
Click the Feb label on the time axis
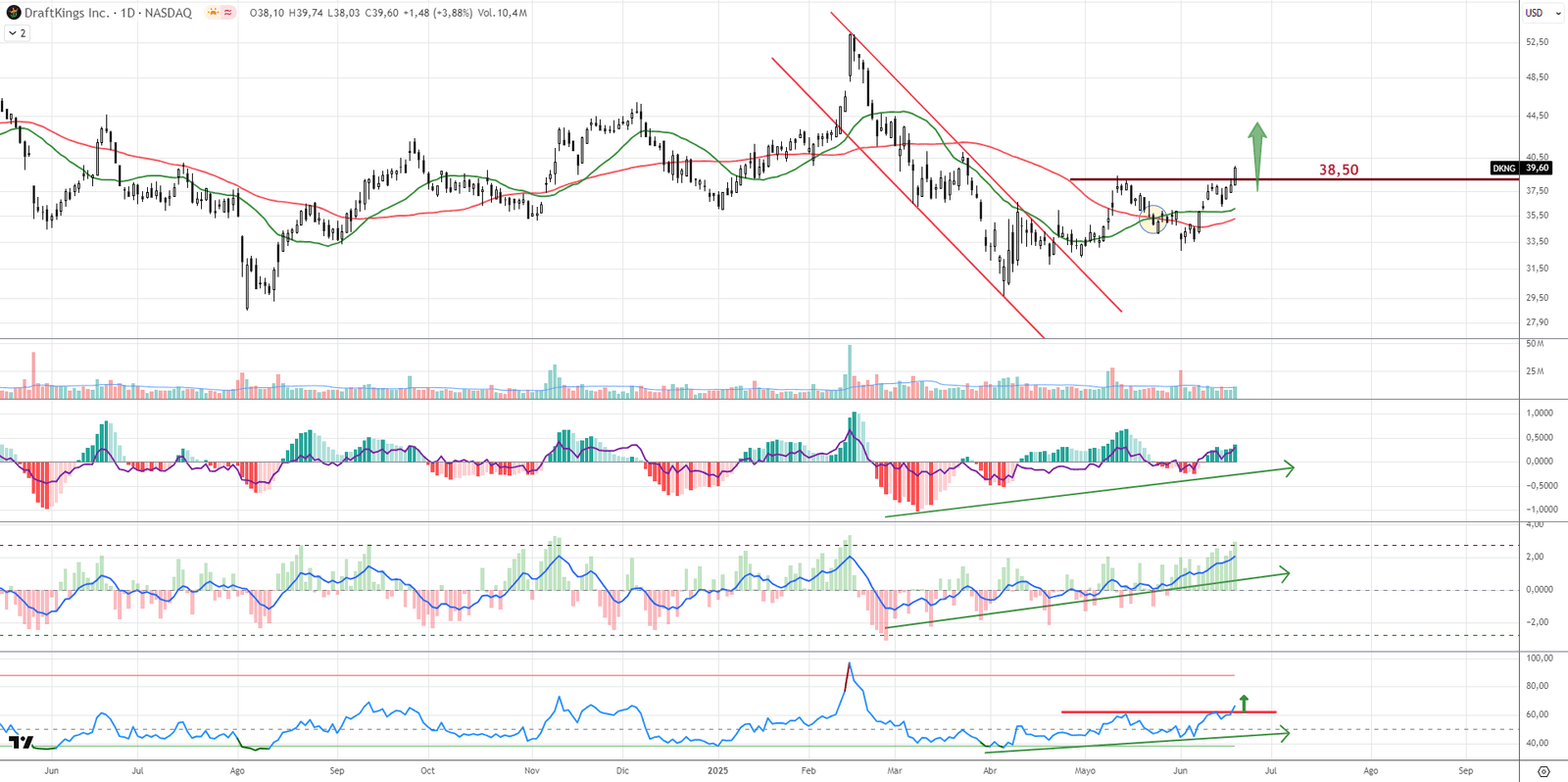pyautogui.click(x=808, y=771)
